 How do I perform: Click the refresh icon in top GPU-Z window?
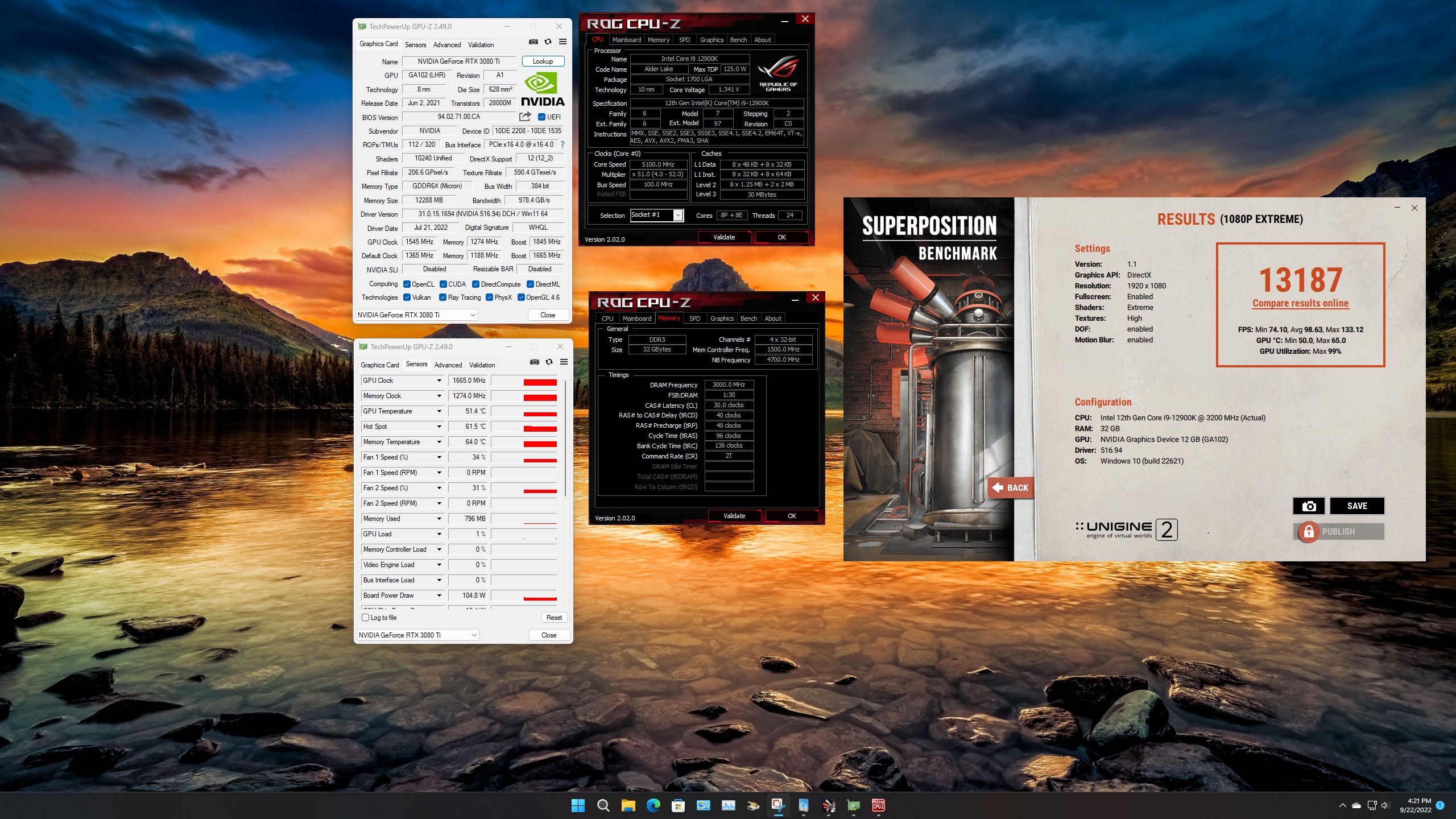coord(548,42)
